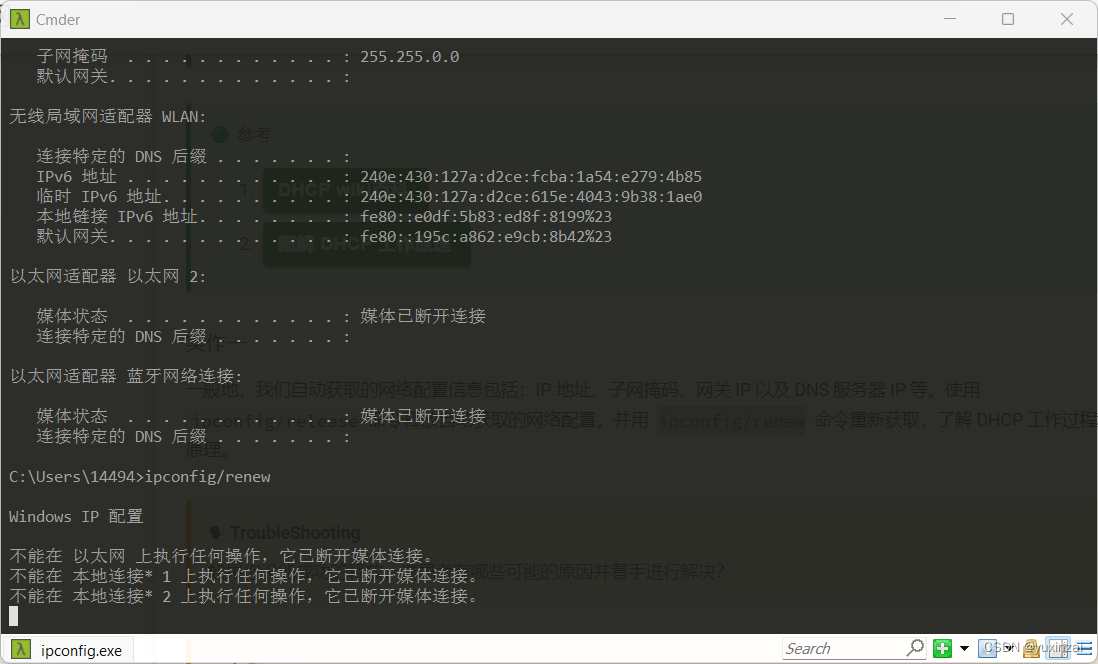Maximize the Cmder window
1098x664 pixels.
(1008, 19)
